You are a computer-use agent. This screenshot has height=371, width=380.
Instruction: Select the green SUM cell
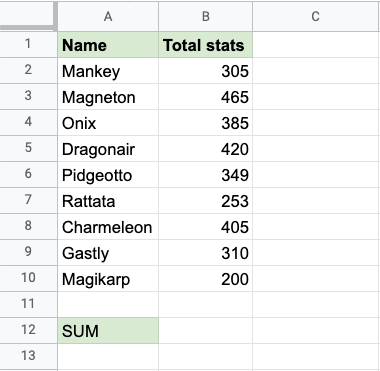coord(108,330)
